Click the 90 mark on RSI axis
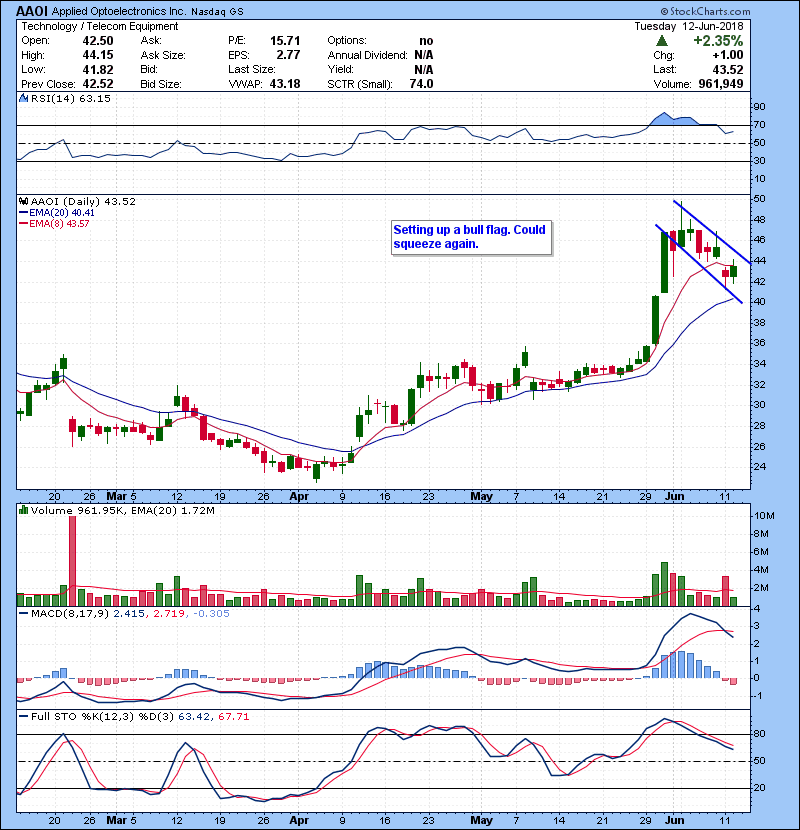Image resolution: width=800 pixels, height=830 pixels. 759,107
